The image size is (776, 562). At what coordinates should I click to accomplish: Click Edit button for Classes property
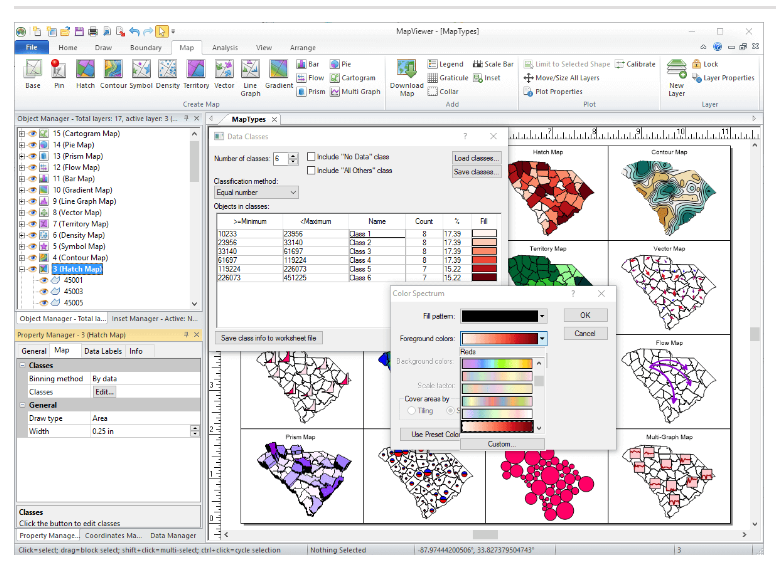[x=104, y=392]
